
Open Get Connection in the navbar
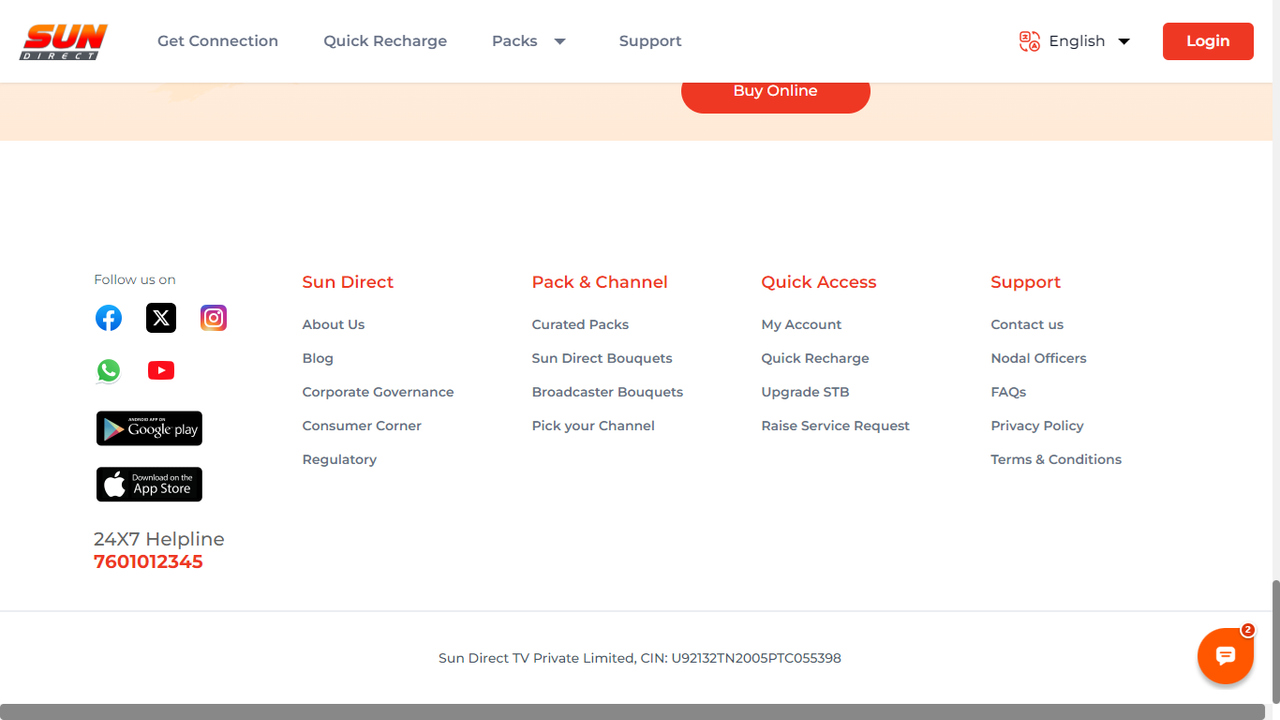click(218, 41)
